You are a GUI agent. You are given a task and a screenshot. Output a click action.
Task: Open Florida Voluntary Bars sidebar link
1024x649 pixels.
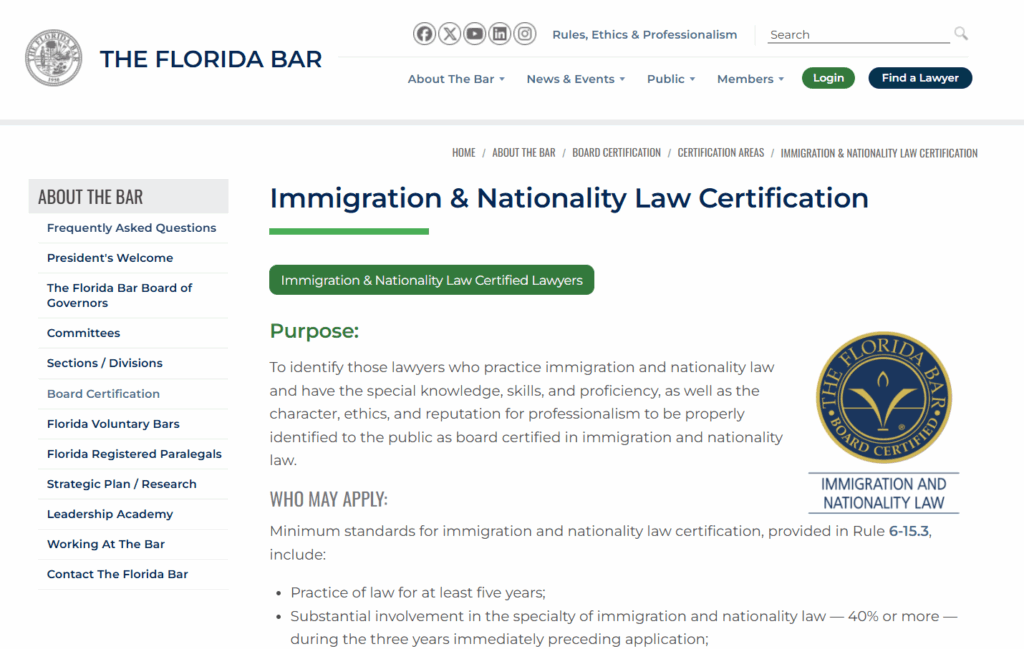tap(113, 424)
